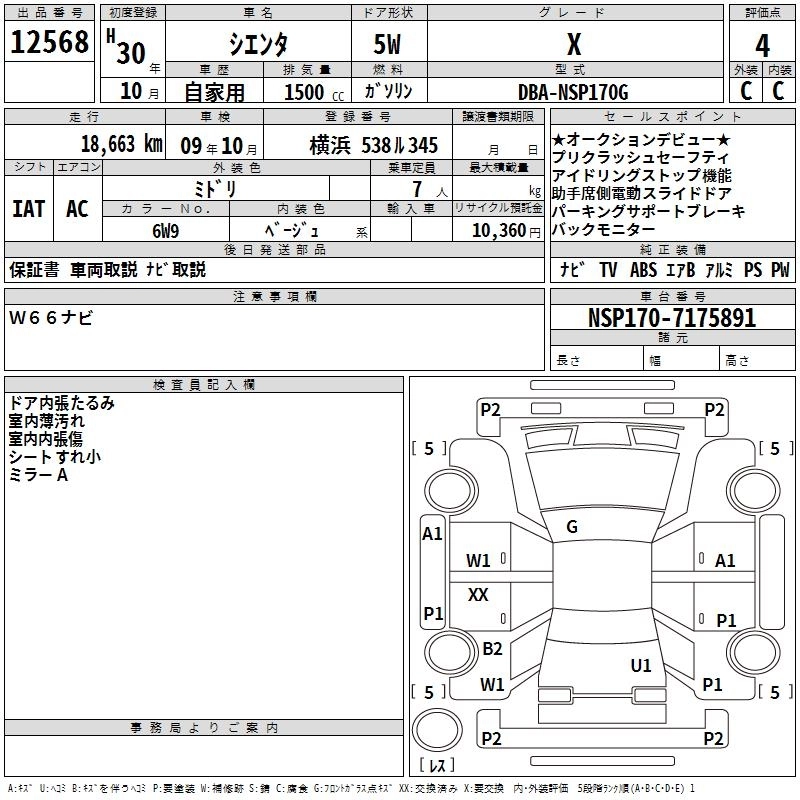Screen dimensions: 800x800
Task: Select the evaluation score 4
Action: tap(762, 45)
